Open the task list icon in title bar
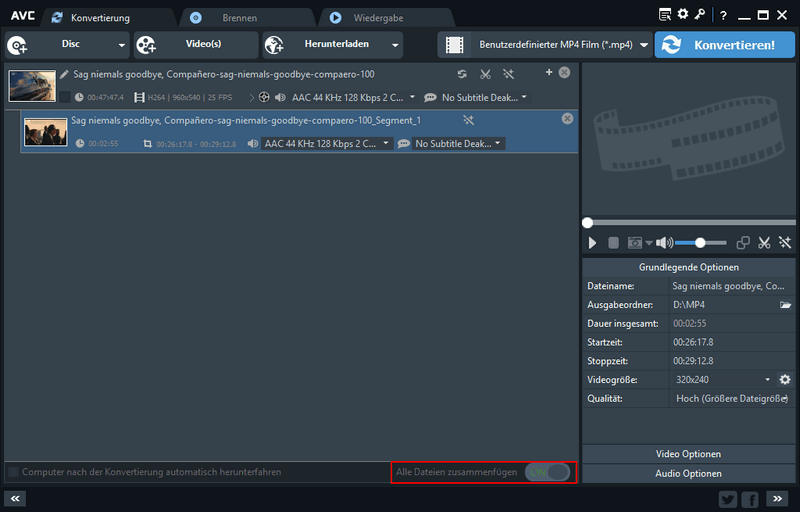The image size is (800, 512). [x=665, y=15]
